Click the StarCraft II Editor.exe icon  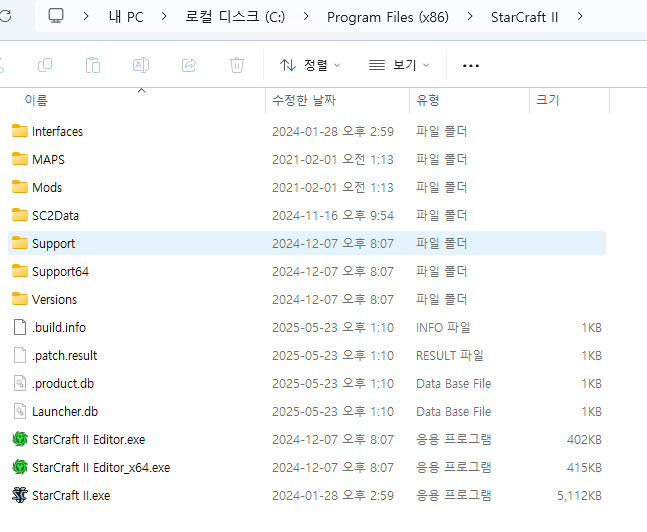[20, 439]
